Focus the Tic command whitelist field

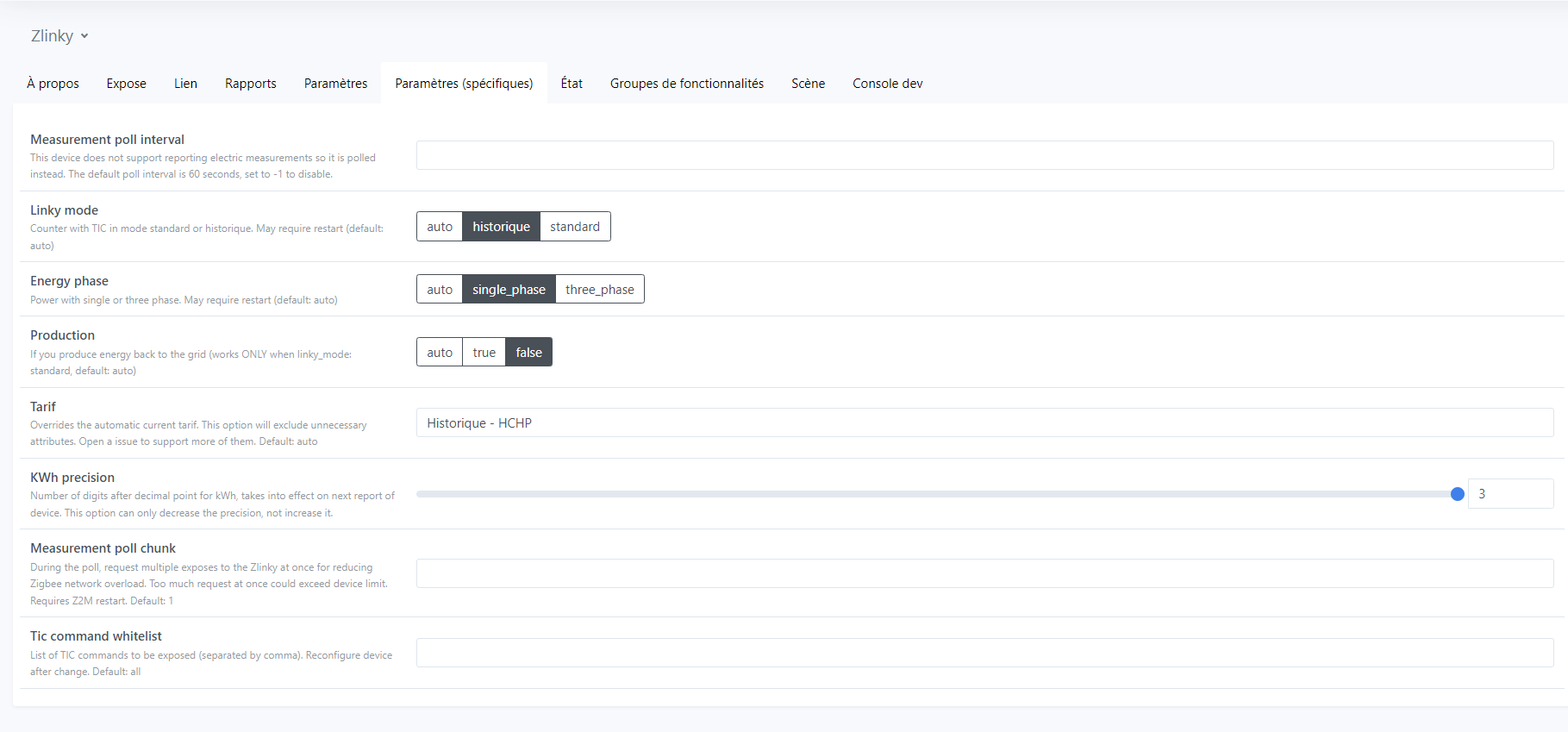pyautogui.click(x=984, y=653)
